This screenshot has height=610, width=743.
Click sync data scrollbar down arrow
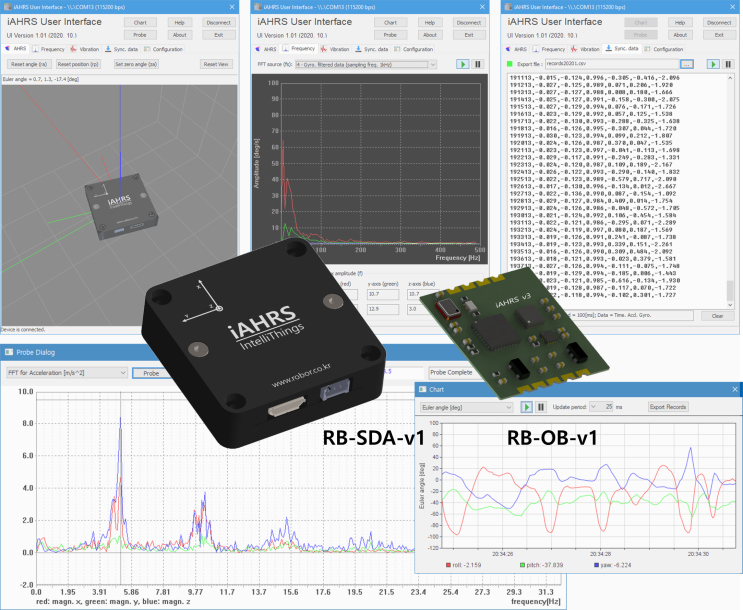(x=730, y=305)
